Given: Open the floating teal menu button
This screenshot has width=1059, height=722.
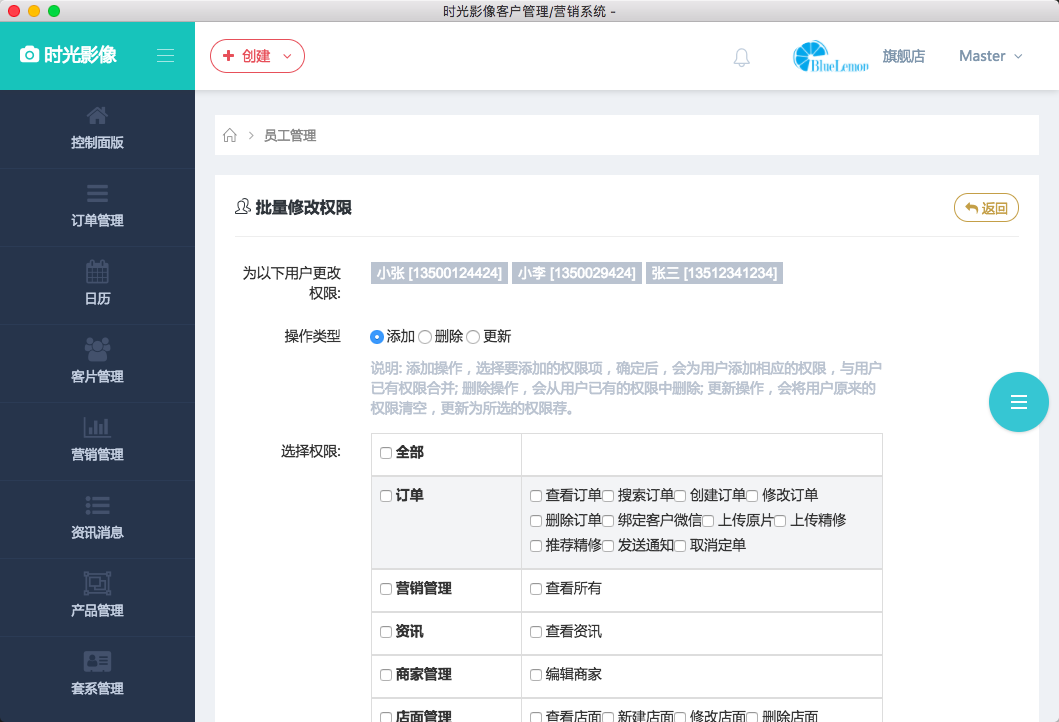Looking at the screenshot, I should [1018, 402].
